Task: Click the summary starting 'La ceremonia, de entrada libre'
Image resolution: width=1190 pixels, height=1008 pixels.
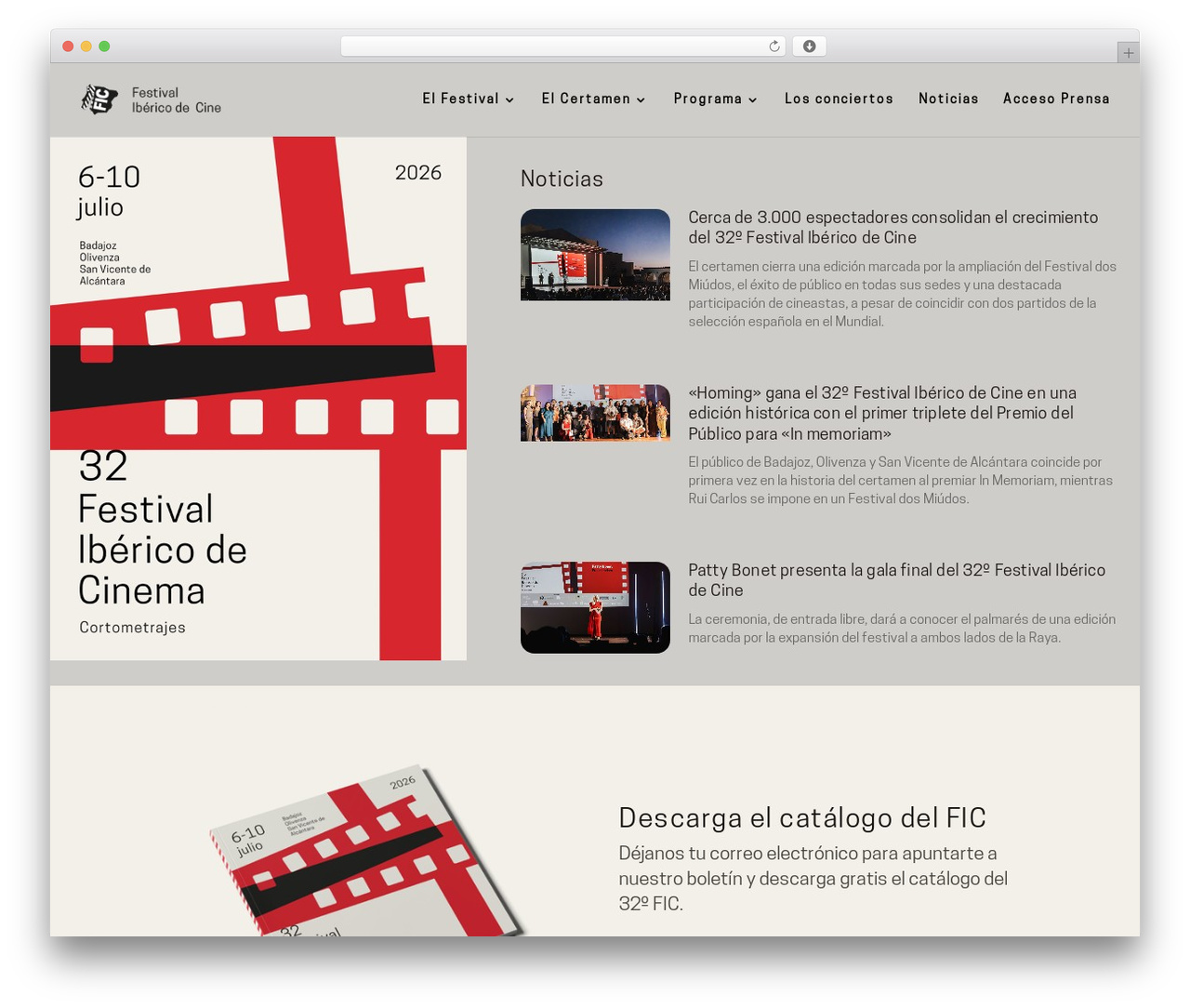Action: pos(902,628)
